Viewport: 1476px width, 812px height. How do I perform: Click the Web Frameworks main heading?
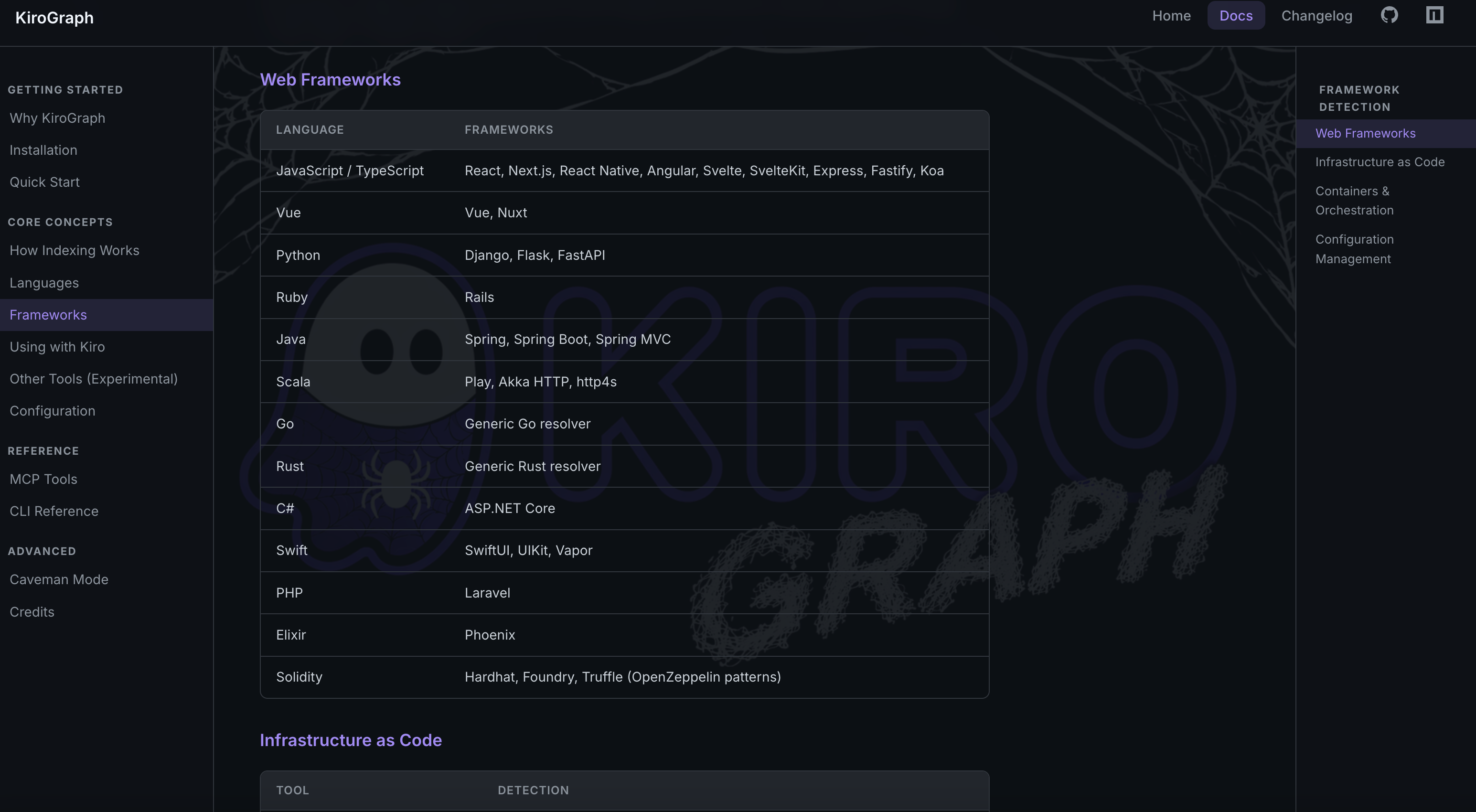tap(331, 80)
